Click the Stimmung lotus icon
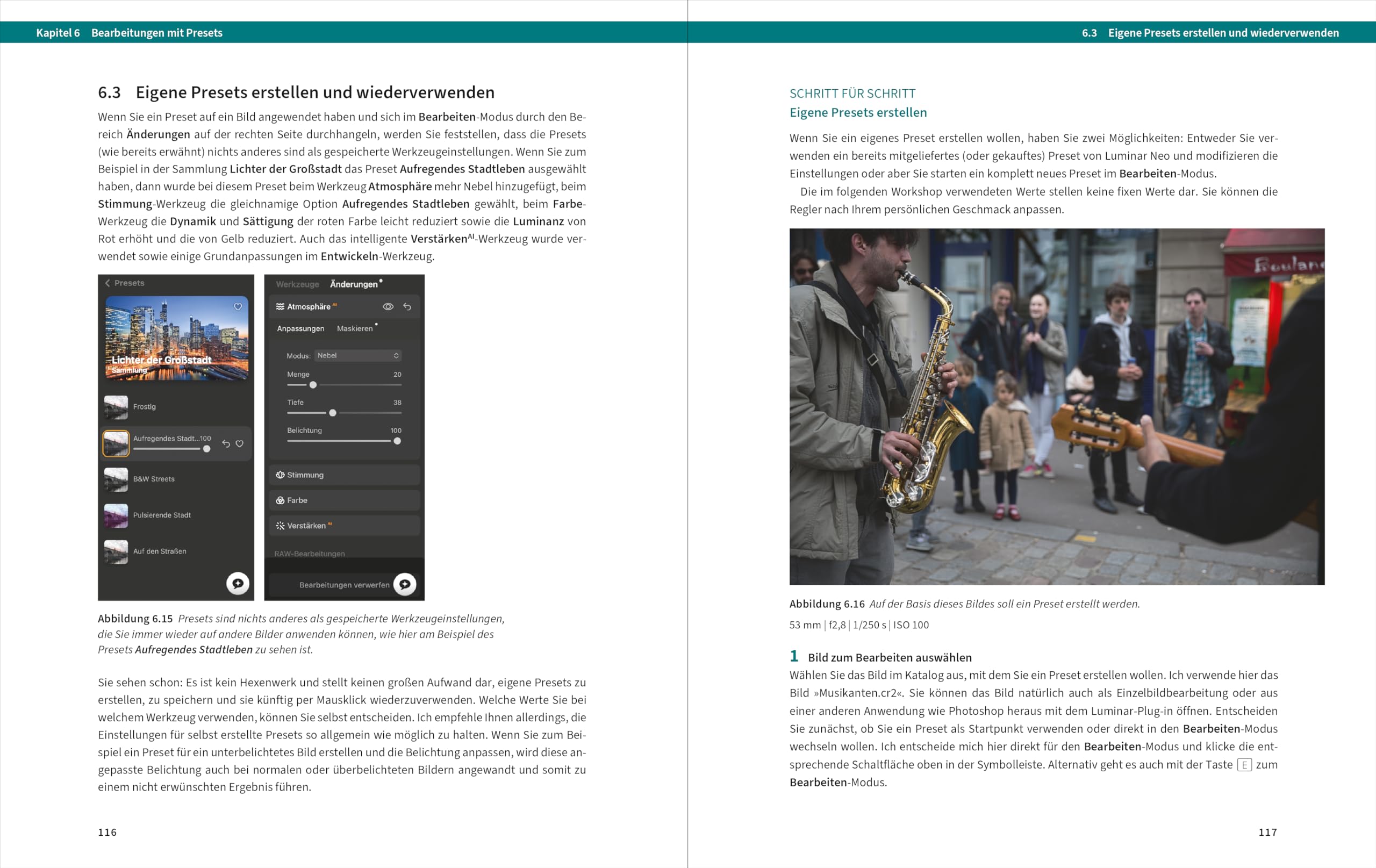1376x868 pixels. [280, 475]
